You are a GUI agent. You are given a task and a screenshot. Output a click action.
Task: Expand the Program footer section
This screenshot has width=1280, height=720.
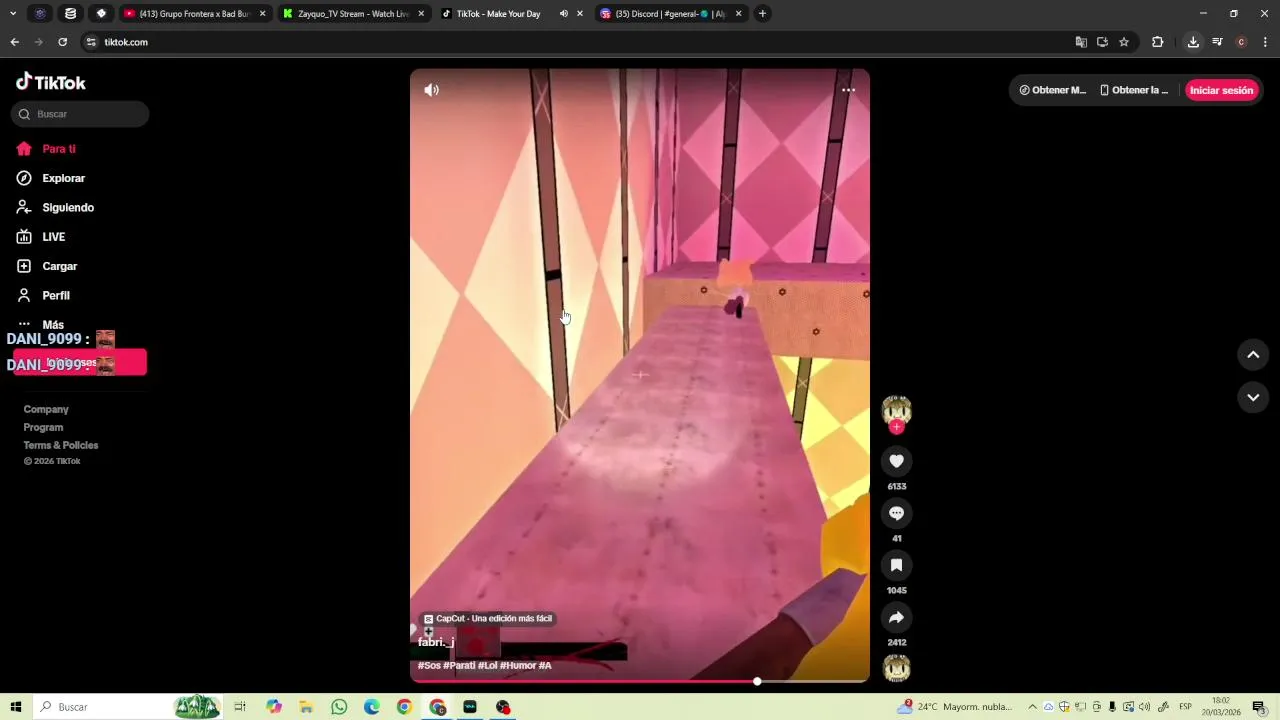coord(43,427)
